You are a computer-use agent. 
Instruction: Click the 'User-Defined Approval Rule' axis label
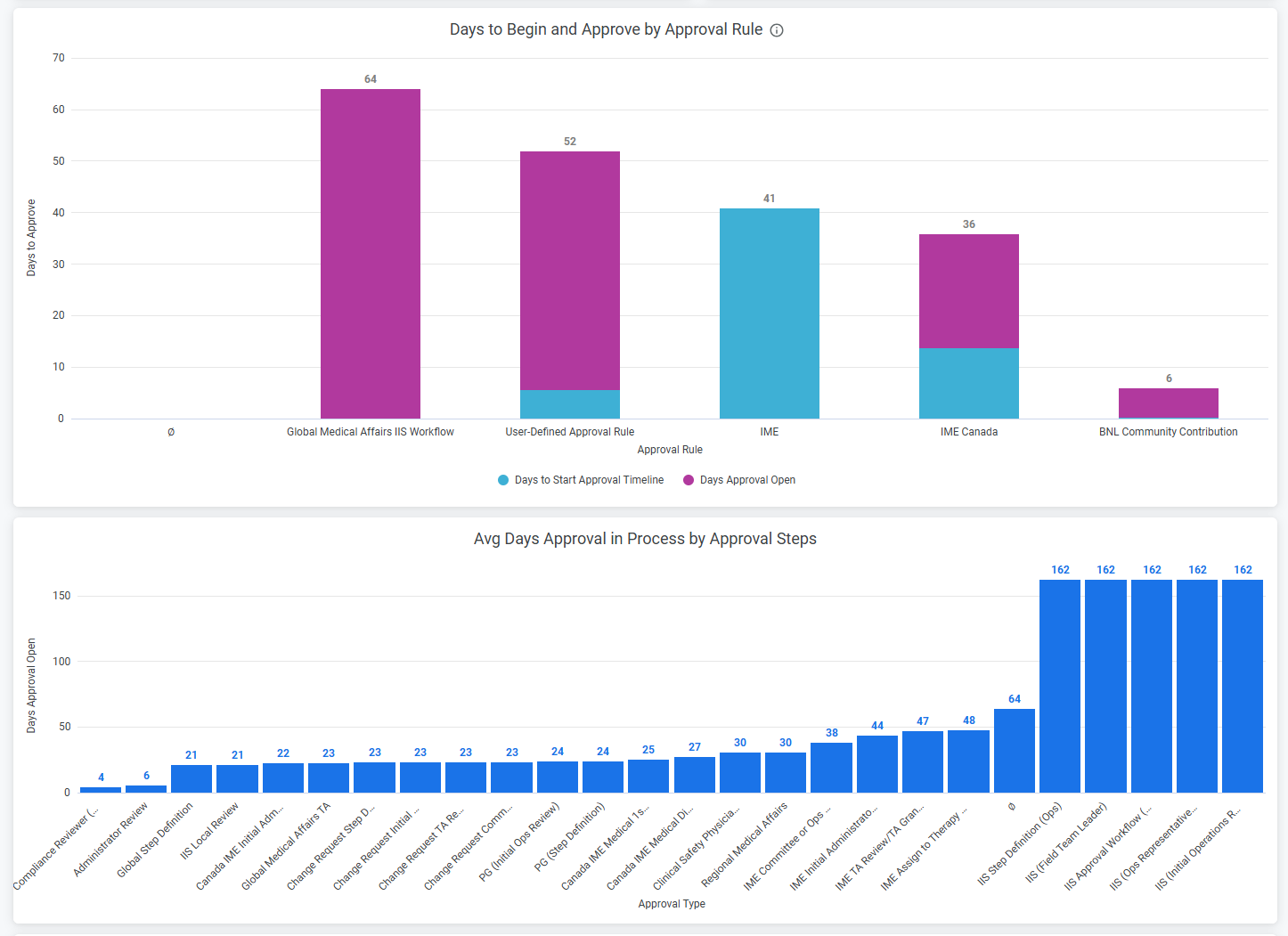click(x=570, y=432)
